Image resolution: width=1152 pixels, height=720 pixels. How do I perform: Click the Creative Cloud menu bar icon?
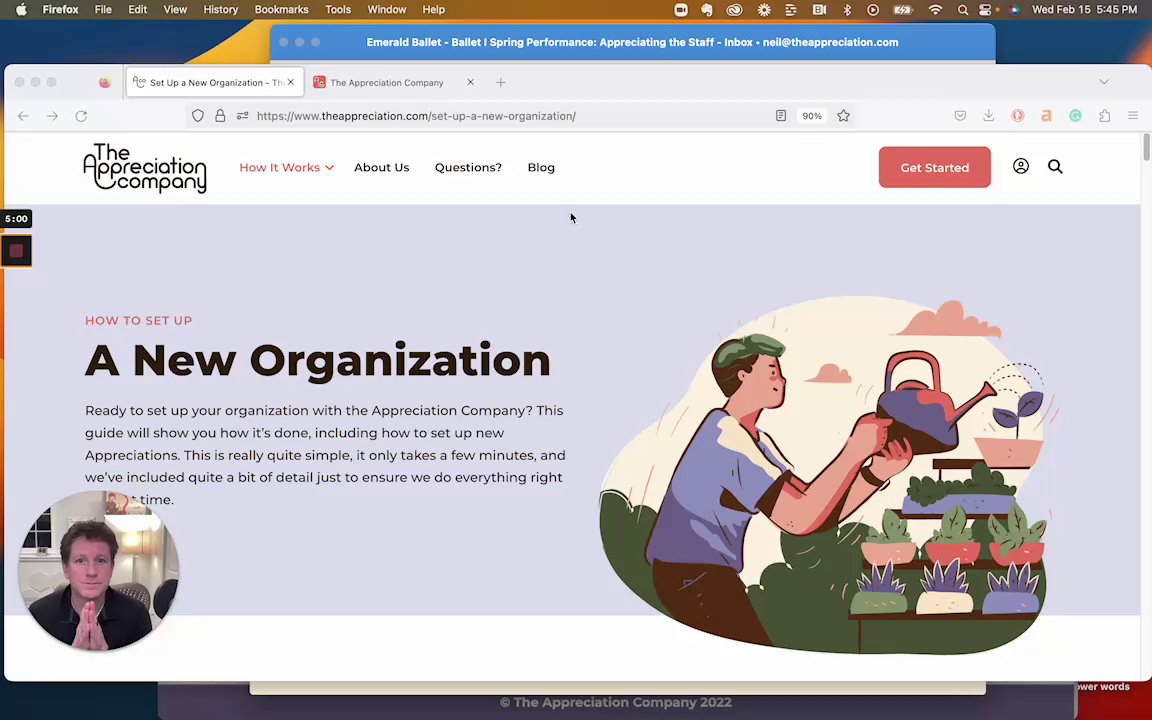[734, 10]
